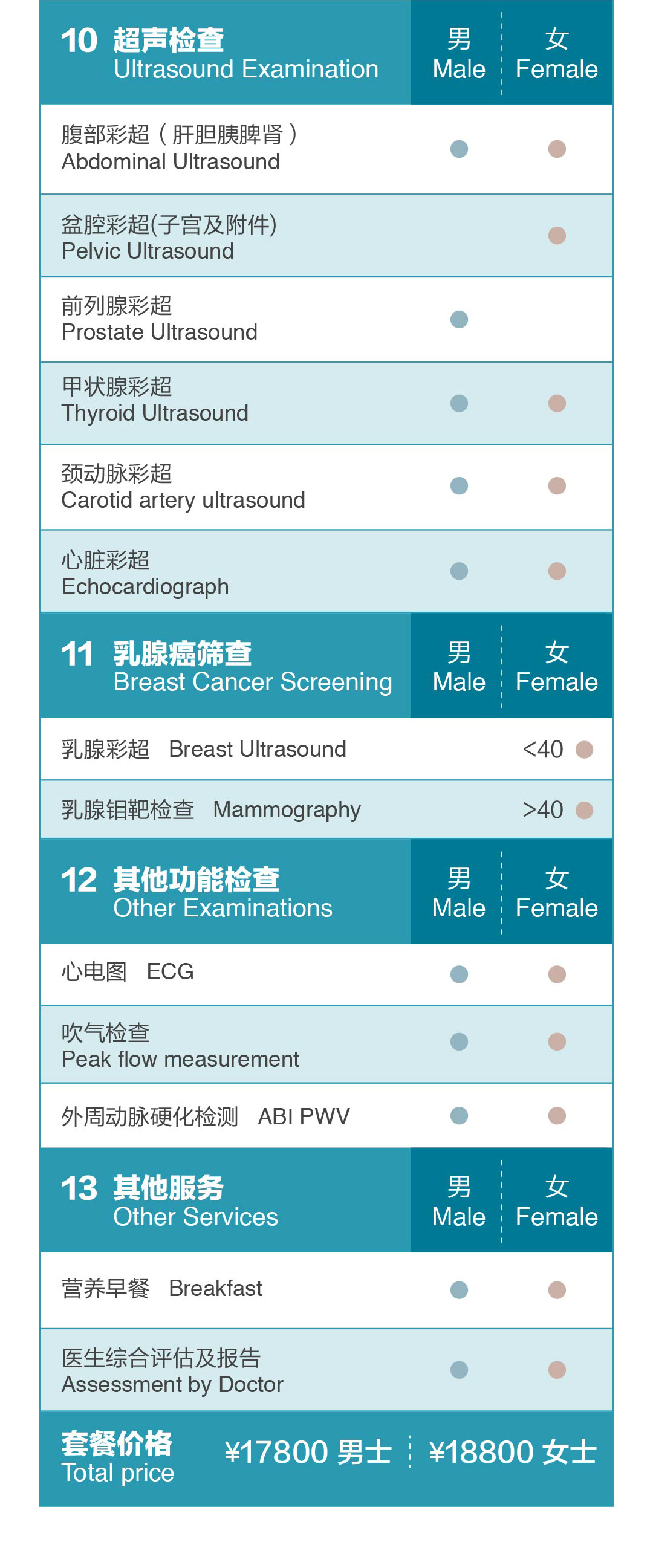Click the male dot for Breakfast

459,1289
